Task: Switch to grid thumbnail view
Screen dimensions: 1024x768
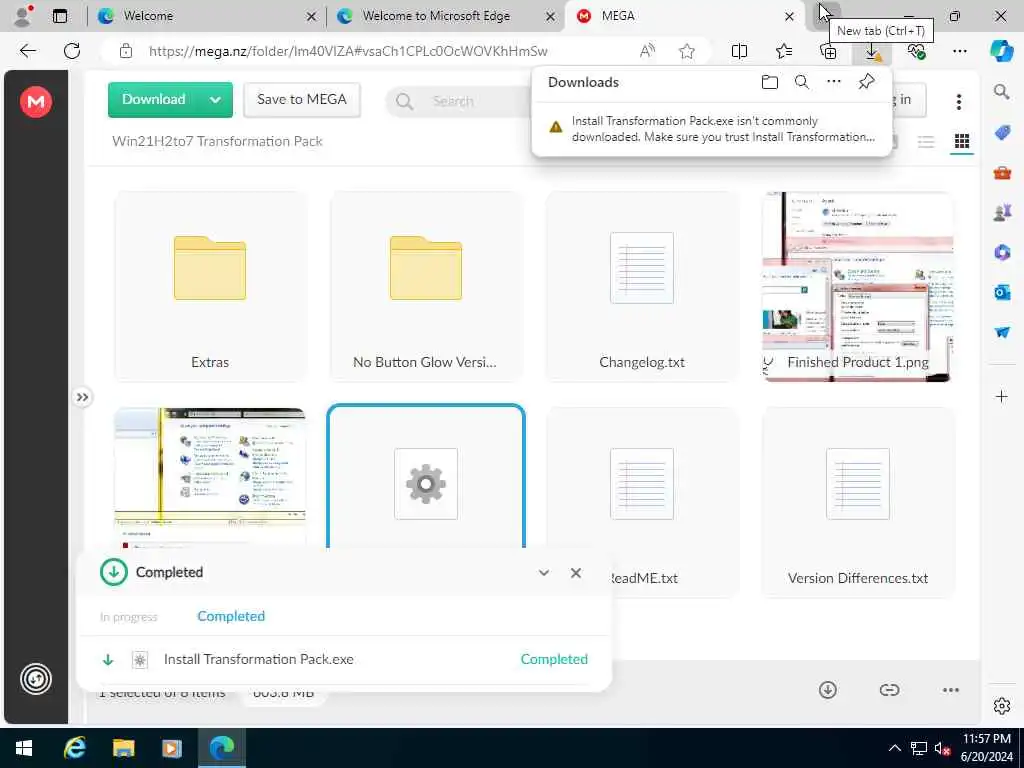Action: (961, 142)
